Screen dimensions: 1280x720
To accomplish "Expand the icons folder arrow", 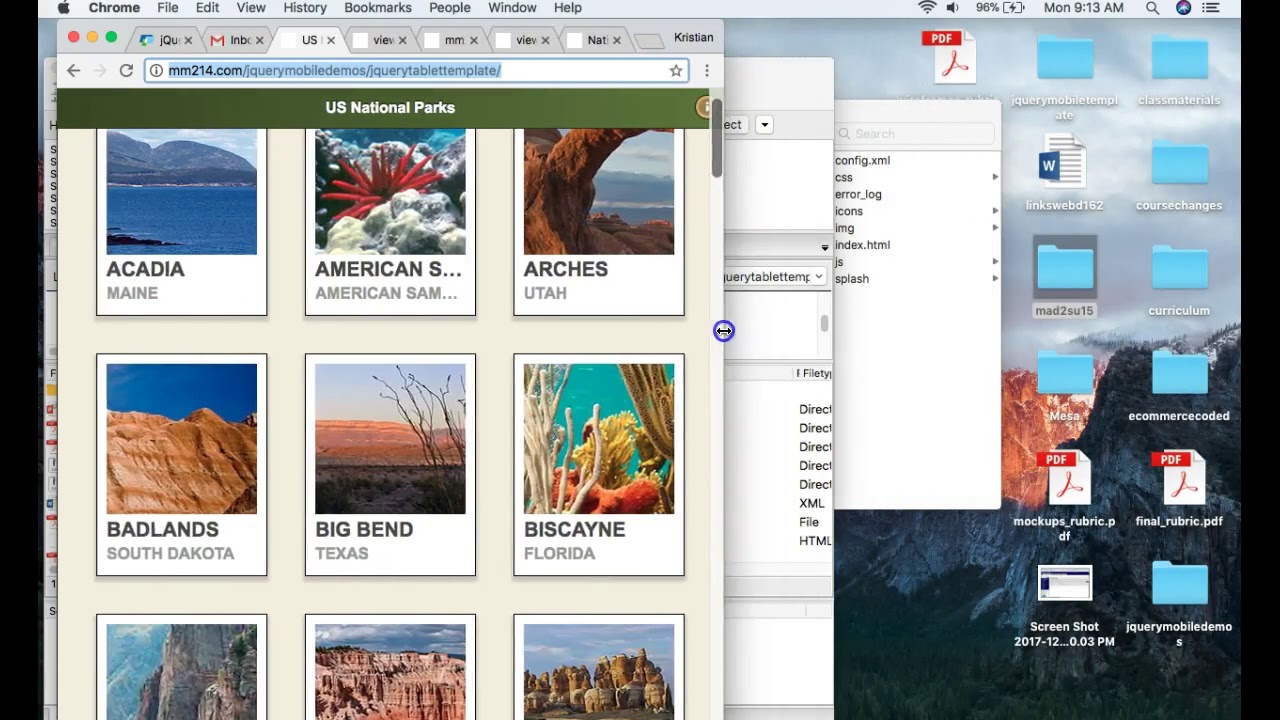I will click(995, 211).
